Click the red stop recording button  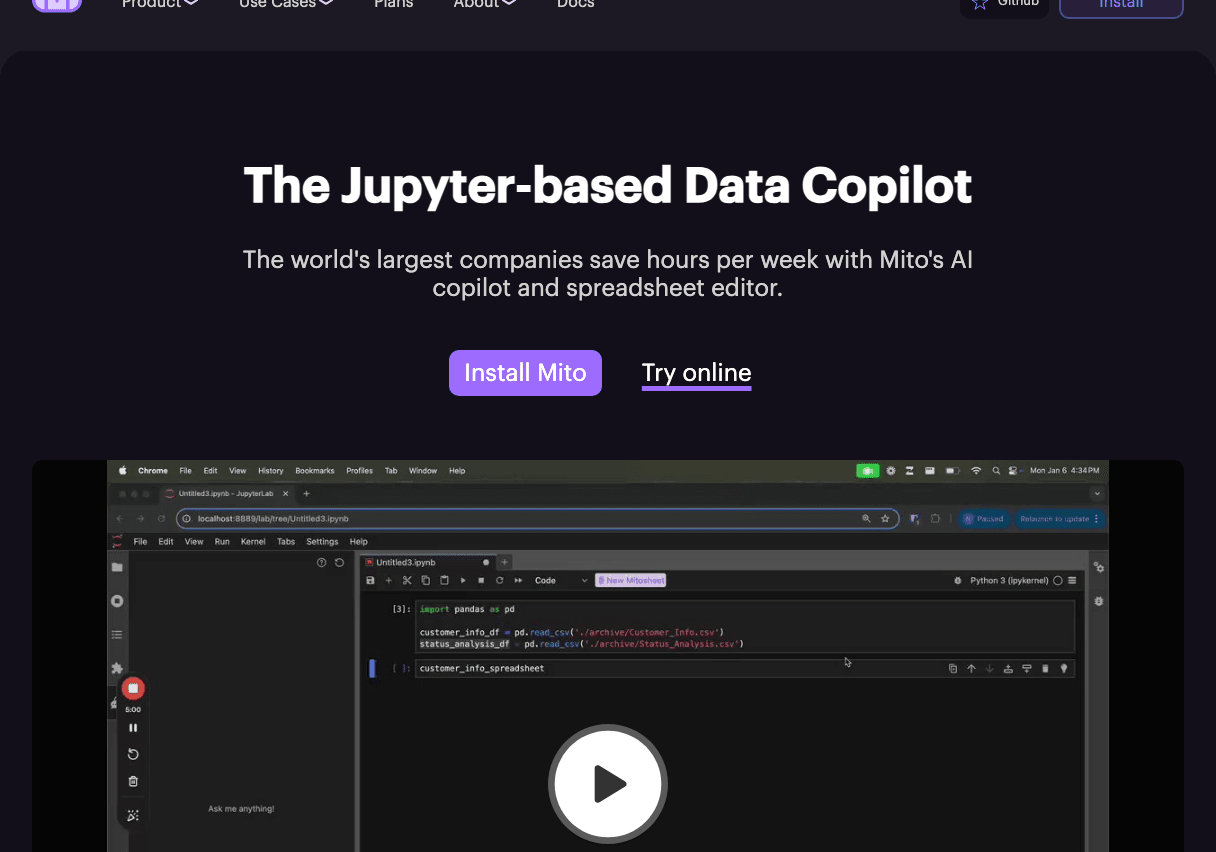click(x=133, y=688)
